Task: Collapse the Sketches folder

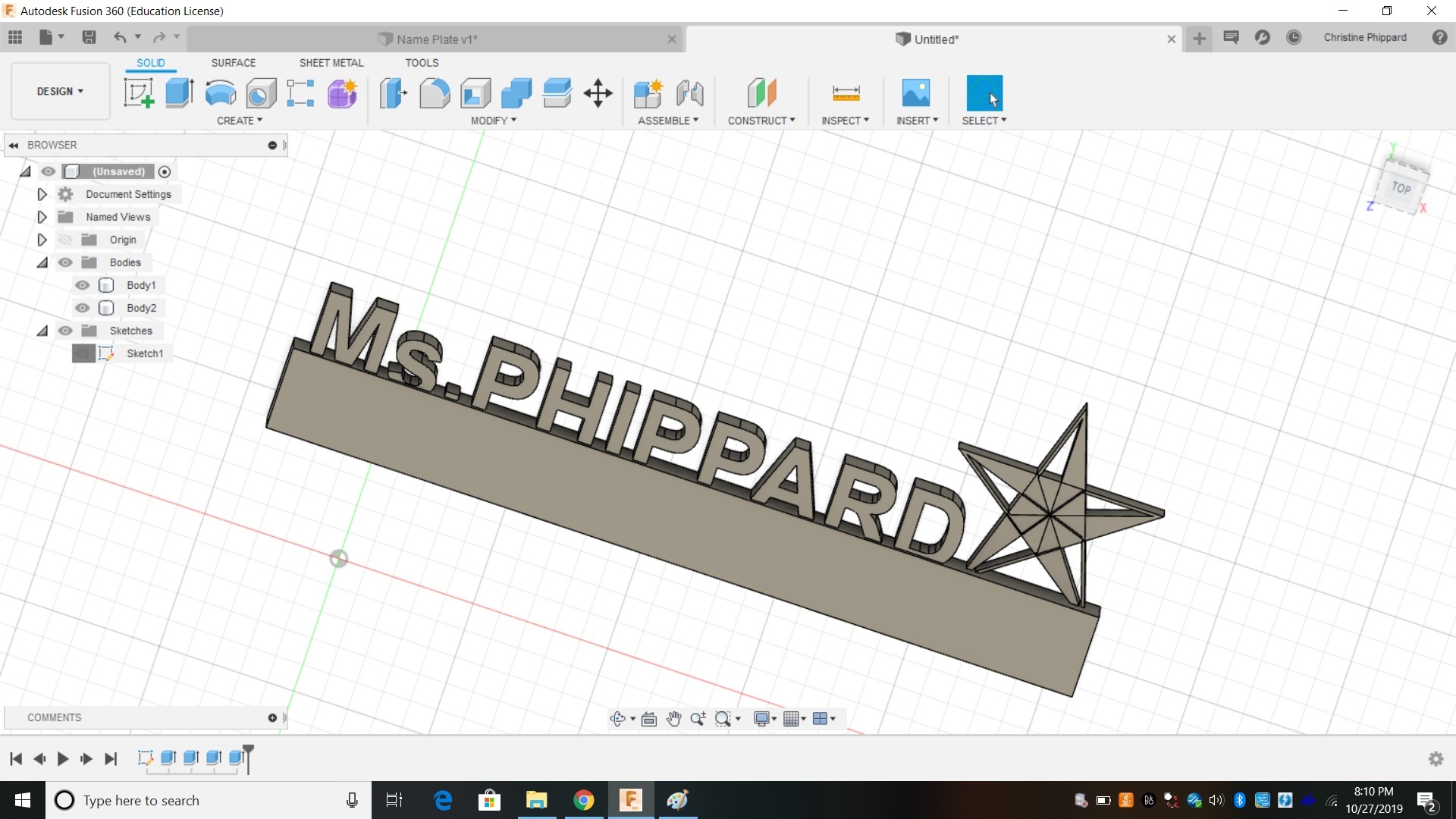Action: click(42, 331)
